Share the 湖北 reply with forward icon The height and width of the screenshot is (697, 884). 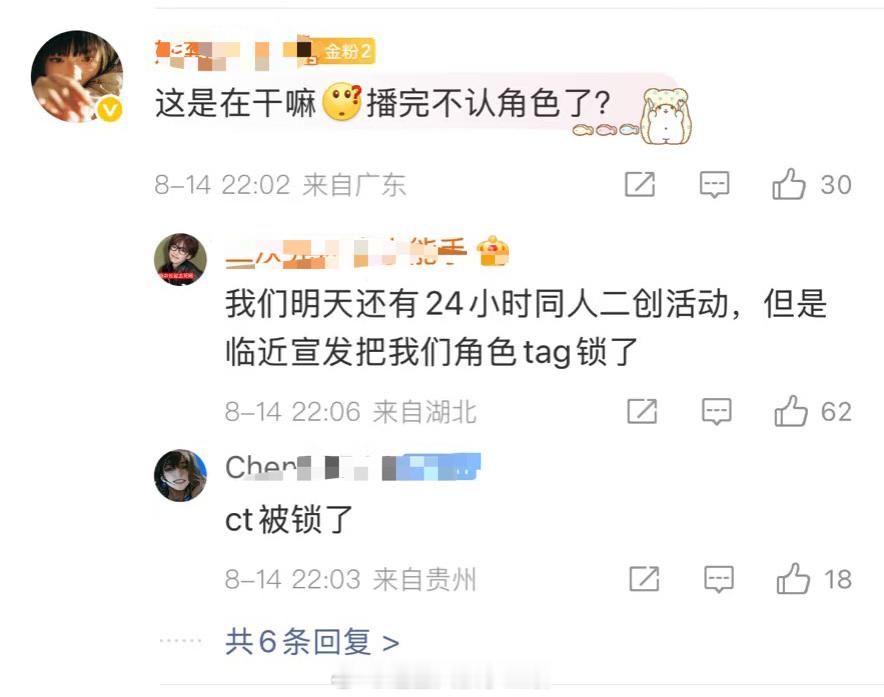(642, 411)
